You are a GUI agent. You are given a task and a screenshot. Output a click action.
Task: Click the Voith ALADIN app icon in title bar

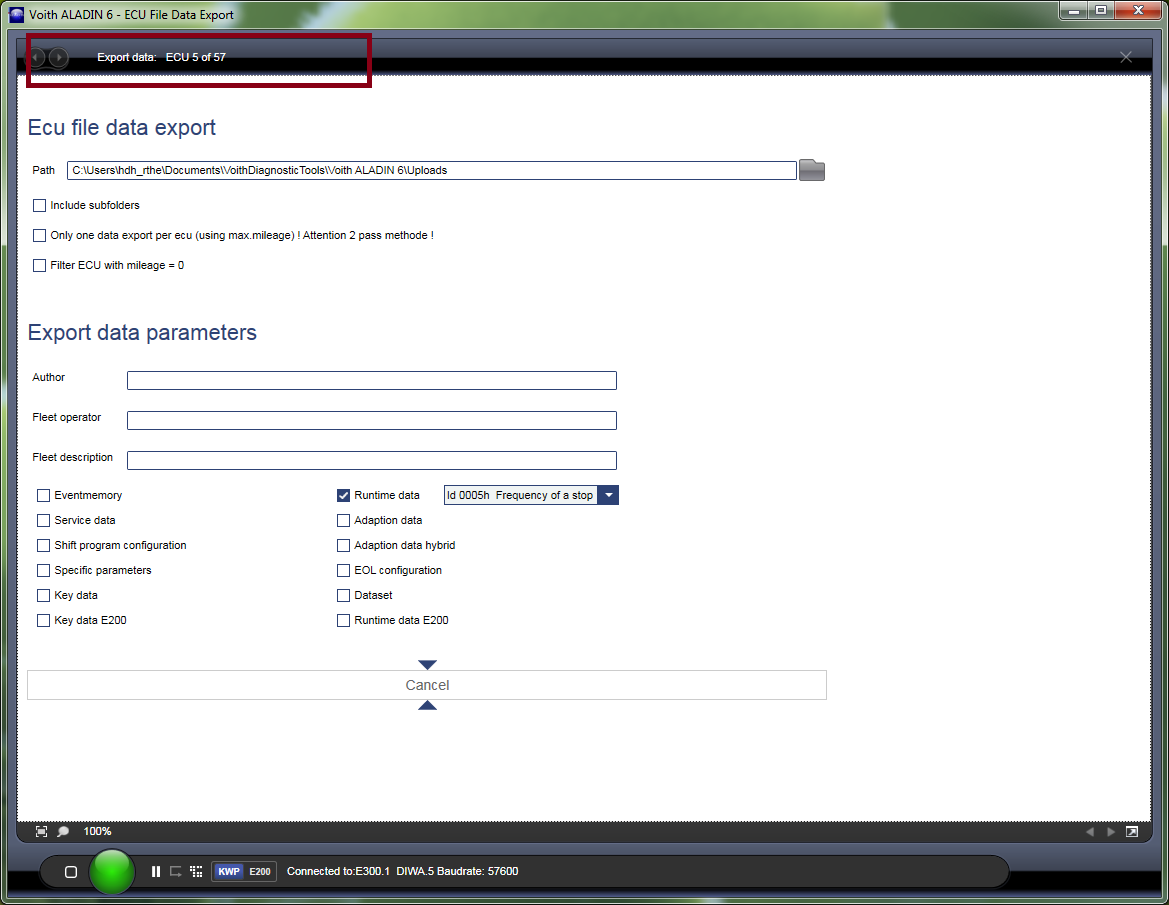(x=16, y=14)
